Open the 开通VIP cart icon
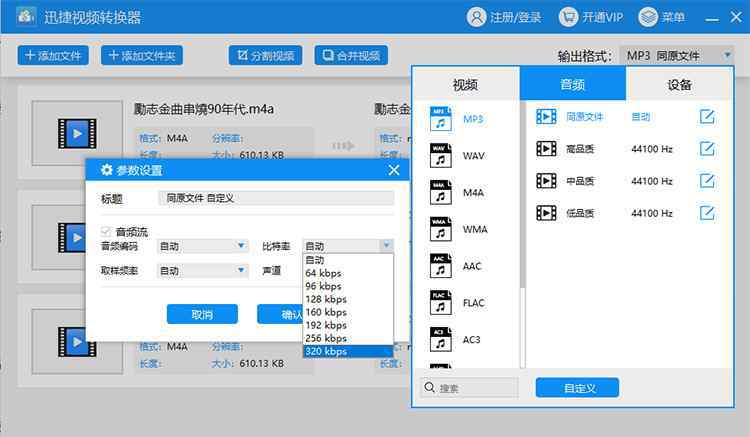This screenshot has height=437, width=750. pyautogui.click(x=568, y=17)
